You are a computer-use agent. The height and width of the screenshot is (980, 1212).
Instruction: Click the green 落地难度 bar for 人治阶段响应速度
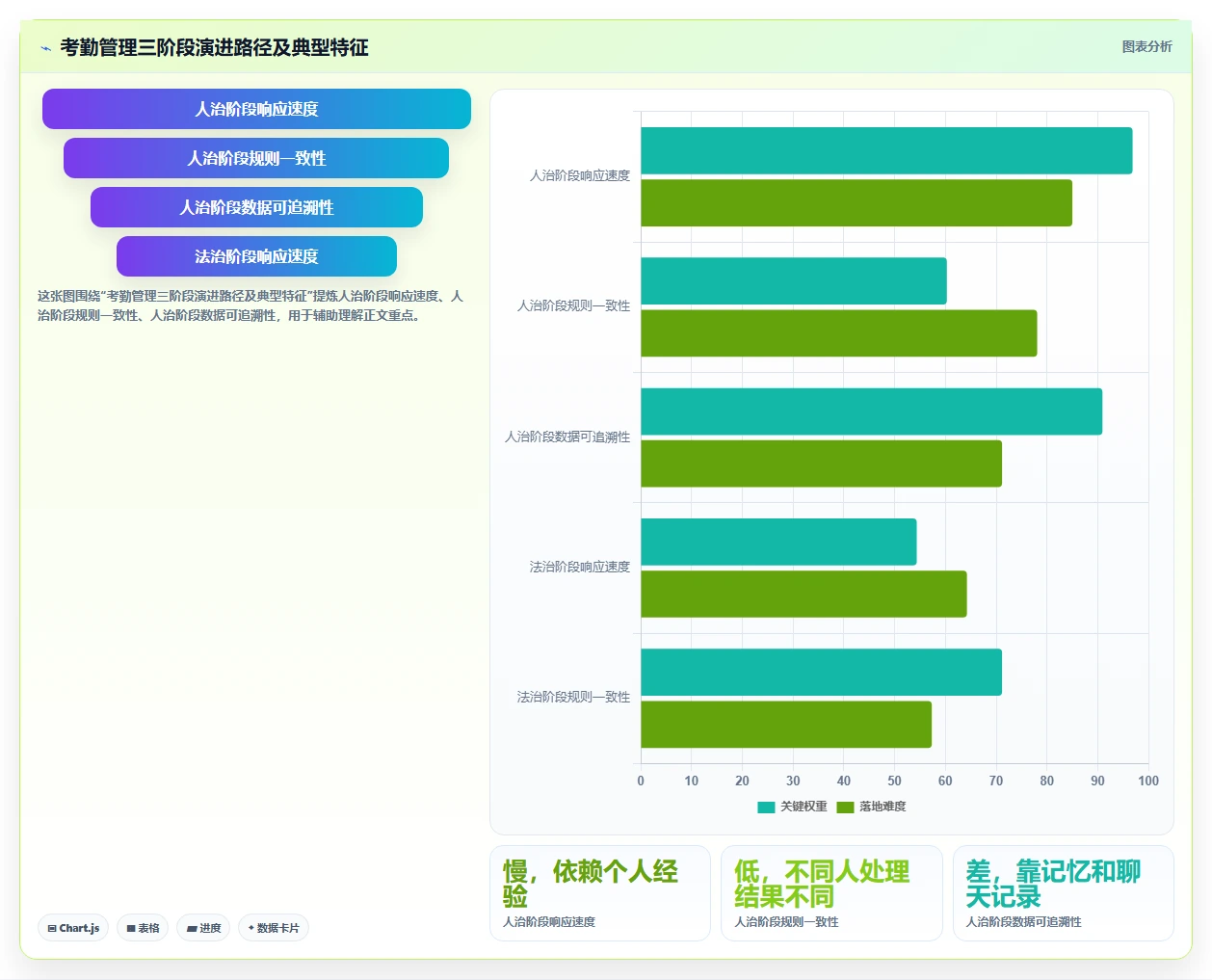pos(856,202)
